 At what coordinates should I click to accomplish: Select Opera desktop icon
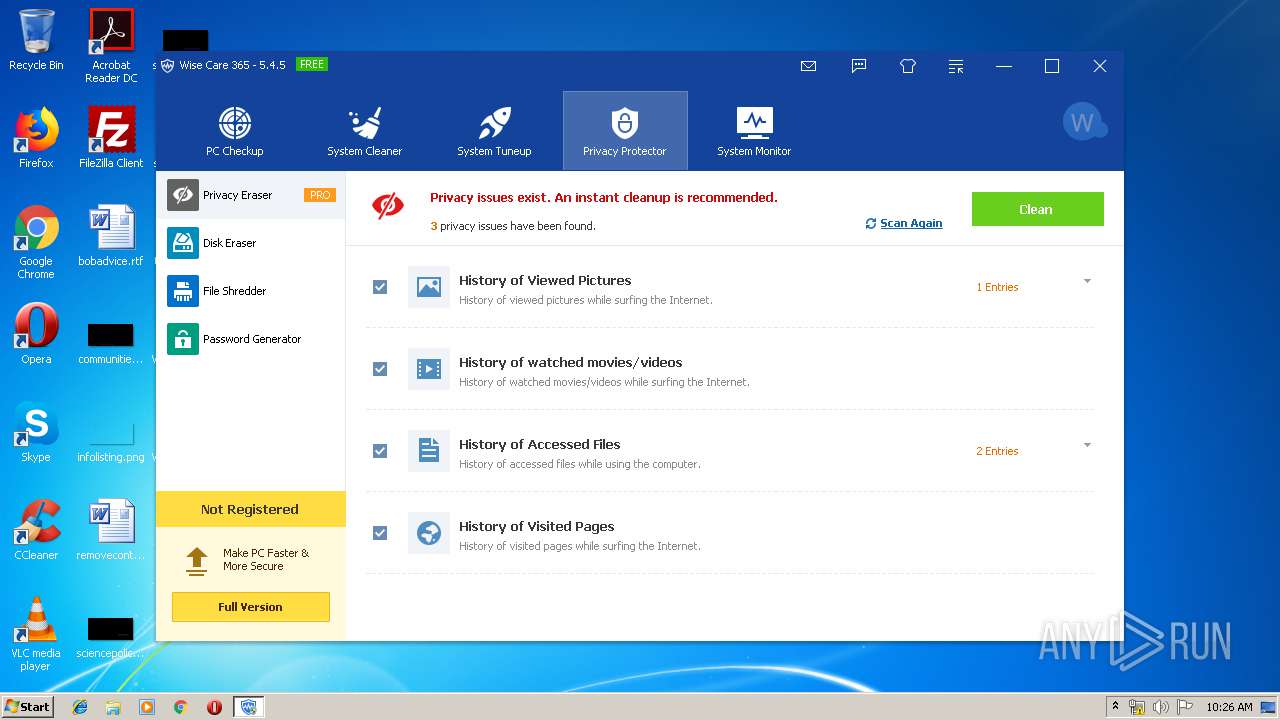pos(36,334)
